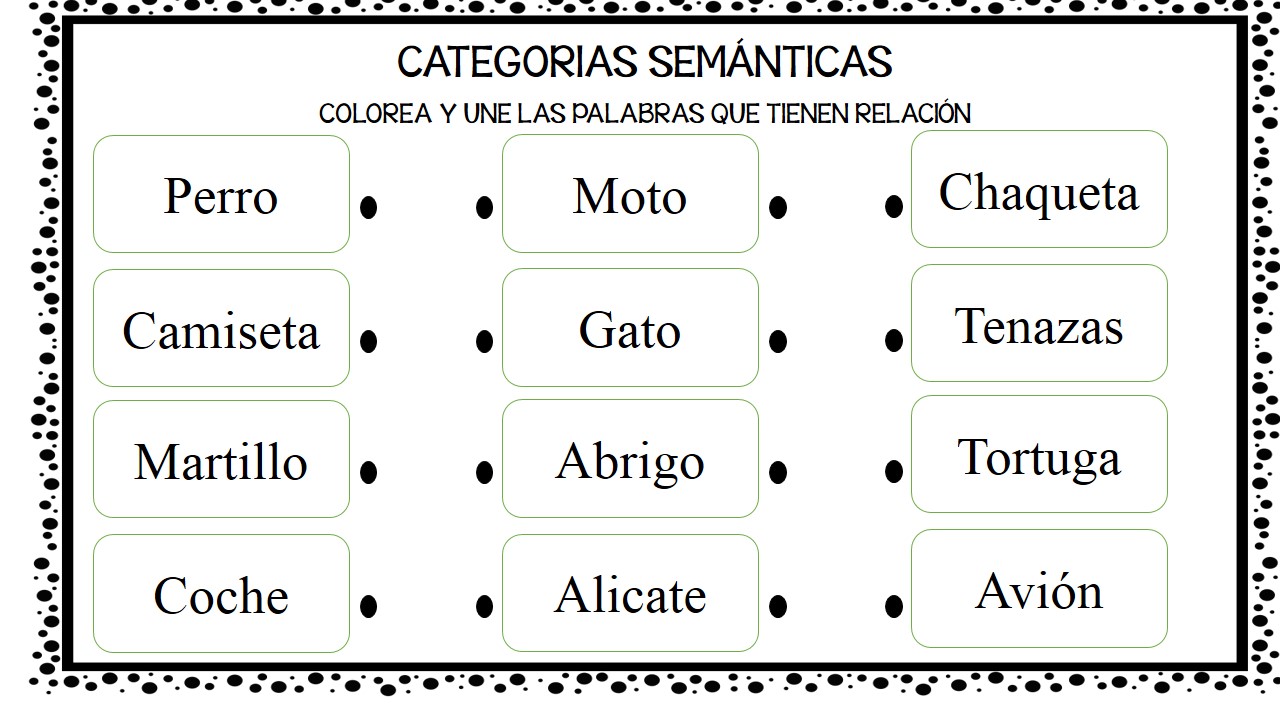Viewport: 1280px width, 720px height.
Task: Select the Camiseta word box
Action: click(x=221, y=328)
